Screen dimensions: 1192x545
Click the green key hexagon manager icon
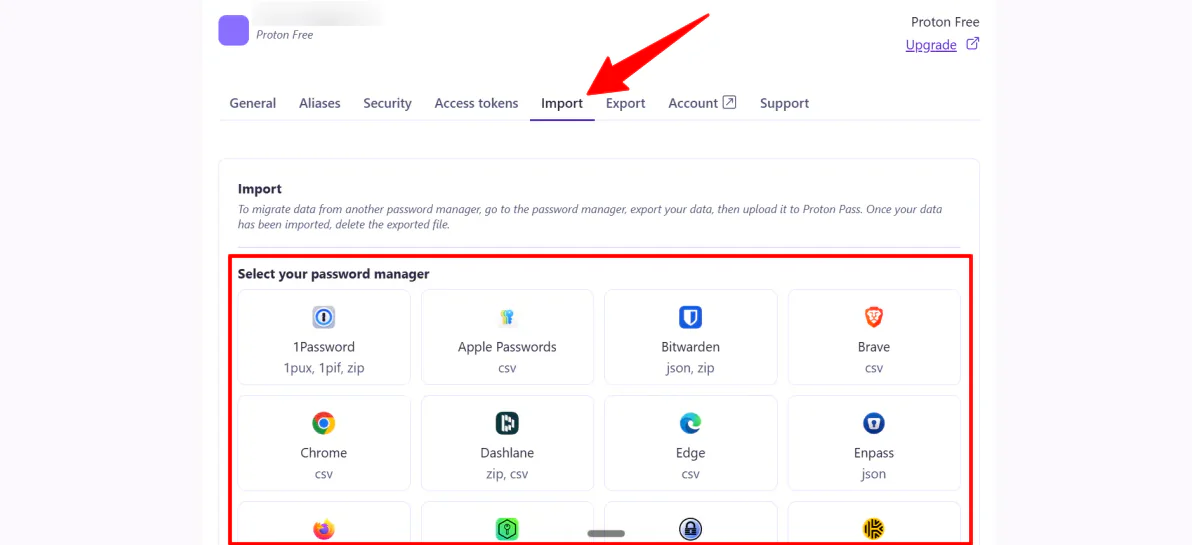(x=507, y=529)
